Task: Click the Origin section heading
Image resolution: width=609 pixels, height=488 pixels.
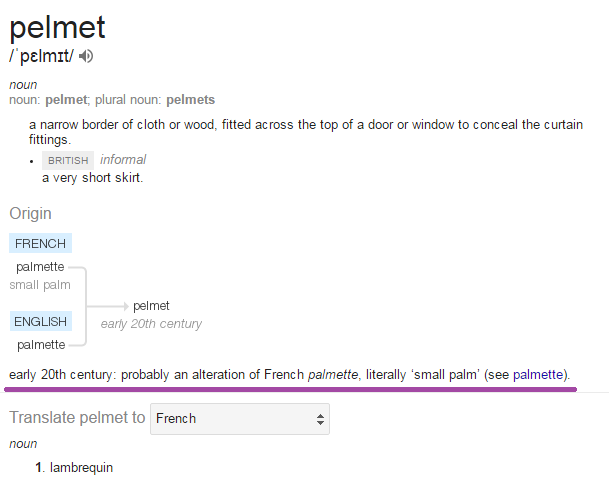Action: coord(30,213)
